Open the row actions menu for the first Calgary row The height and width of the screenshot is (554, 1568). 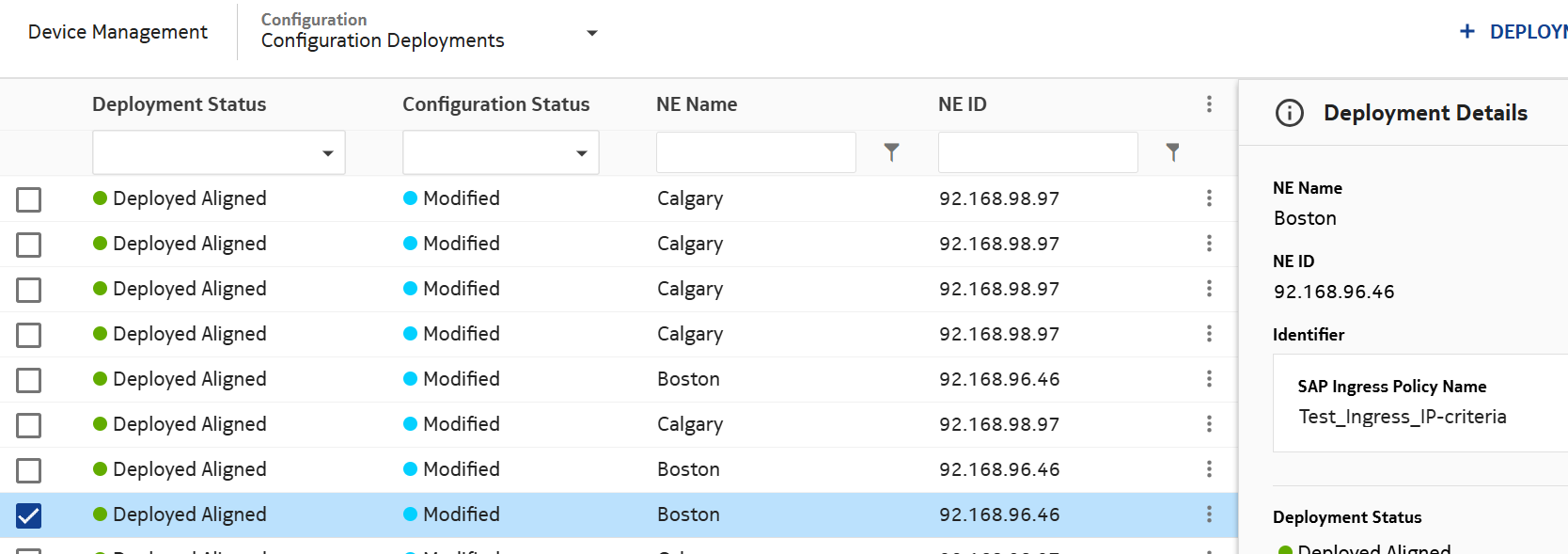[1209, 198]
